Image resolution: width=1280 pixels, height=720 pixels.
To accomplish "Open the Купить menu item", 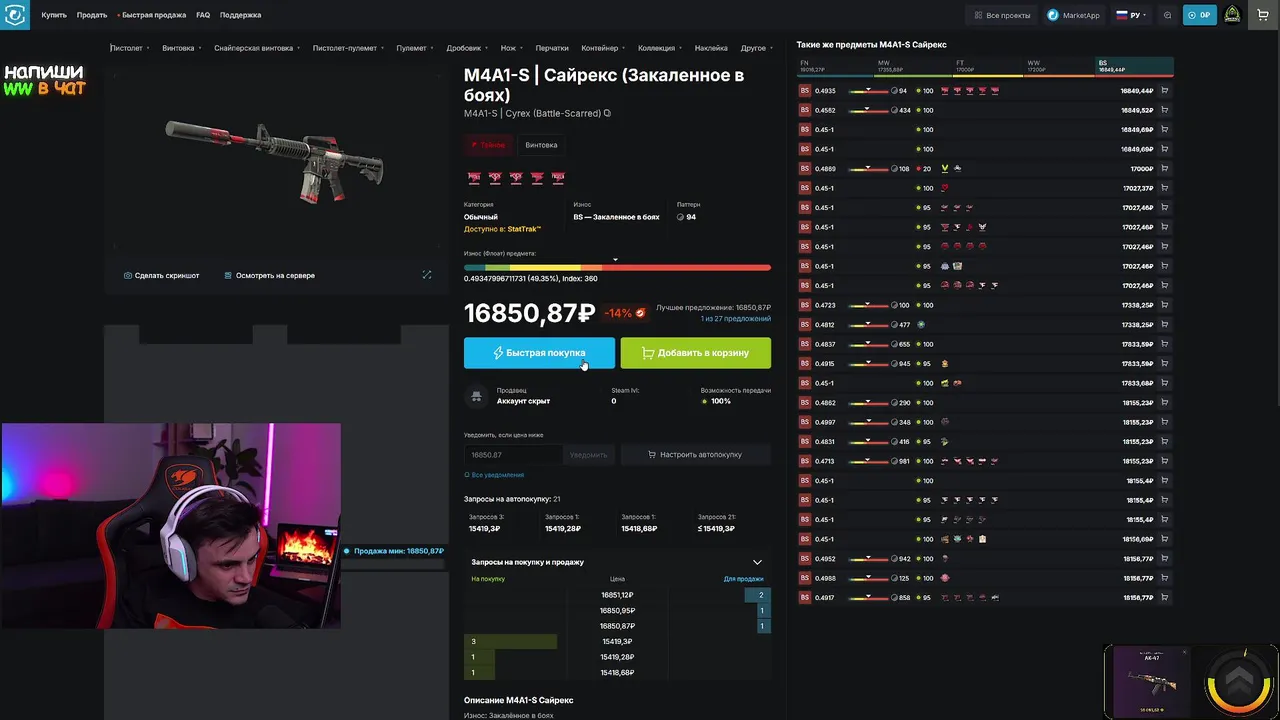I will pyautogui.click(x=54, y=15).
